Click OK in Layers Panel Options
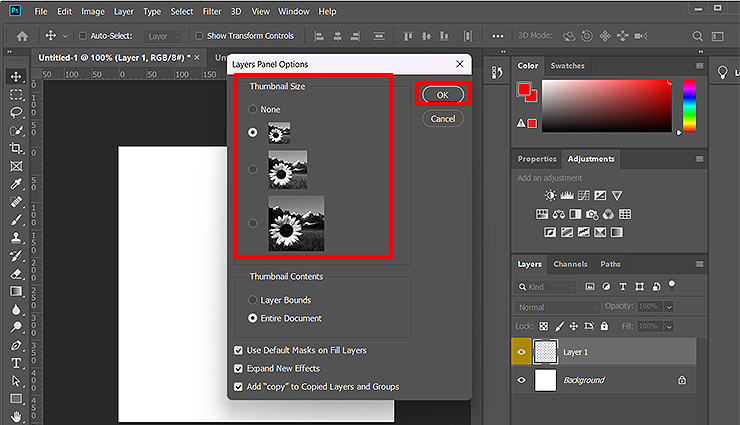This screenshot has height=425, width=740. 443,95
